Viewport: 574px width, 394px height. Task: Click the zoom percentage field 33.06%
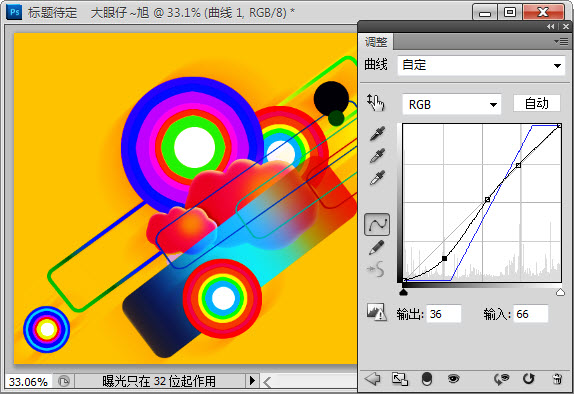pyautogui.click(x=28, y=382)
